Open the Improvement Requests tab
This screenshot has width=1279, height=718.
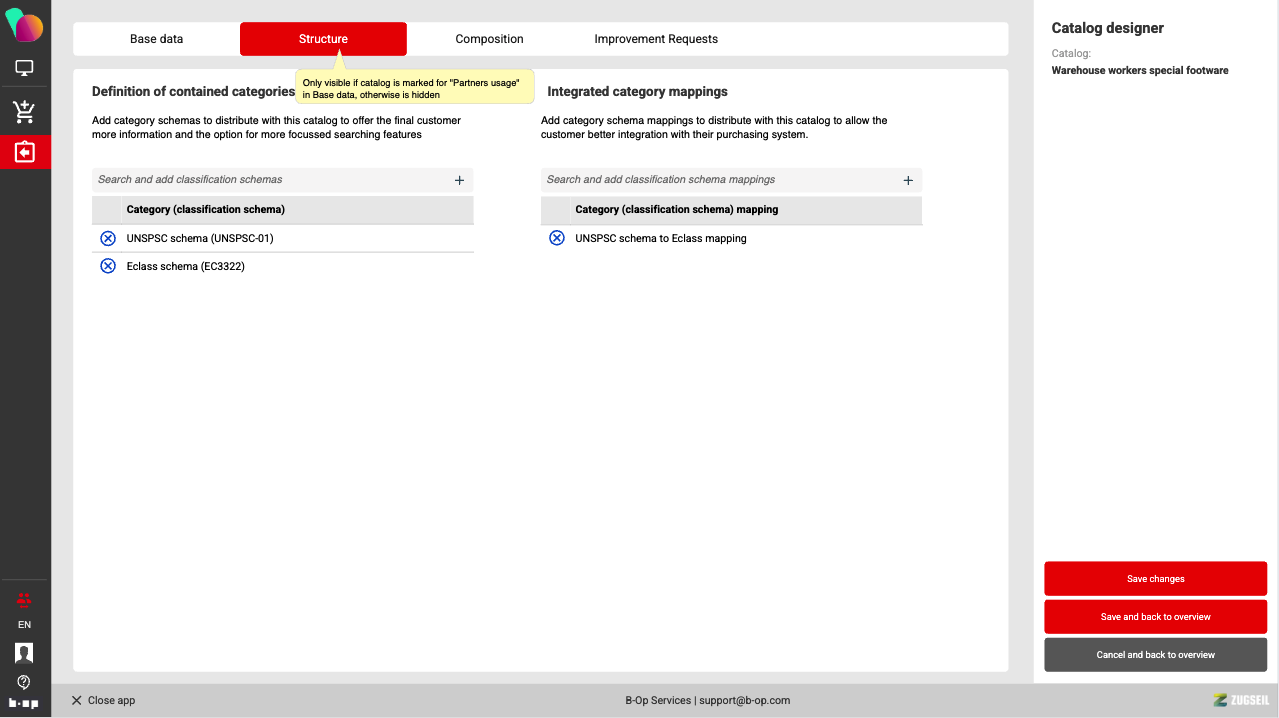point(656,39)
